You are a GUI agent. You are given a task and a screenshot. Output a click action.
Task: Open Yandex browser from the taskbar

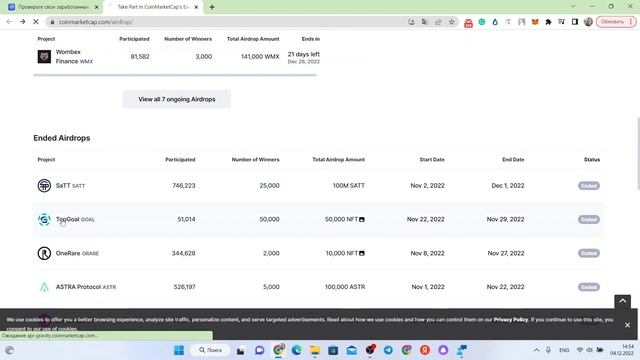[425, 350]
